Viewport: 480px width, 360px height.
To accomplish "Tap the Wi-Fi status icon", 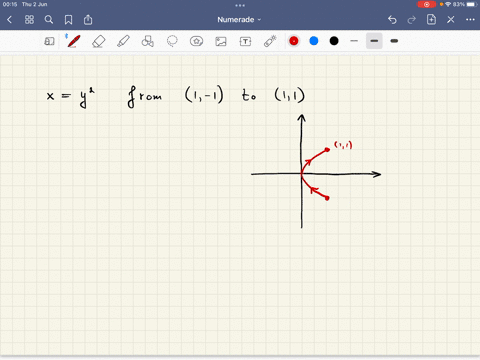I will coord(448,4).
